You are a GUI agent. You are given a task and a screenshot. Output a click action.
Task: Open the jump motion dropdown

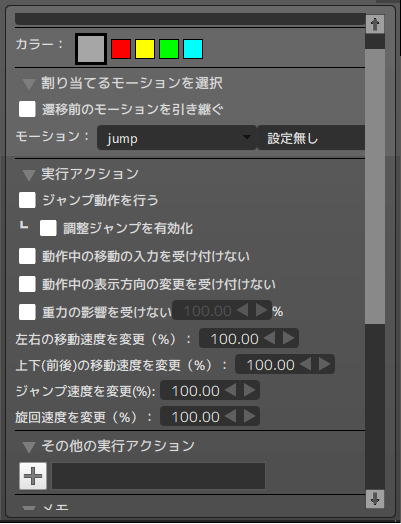click(176, 138)
